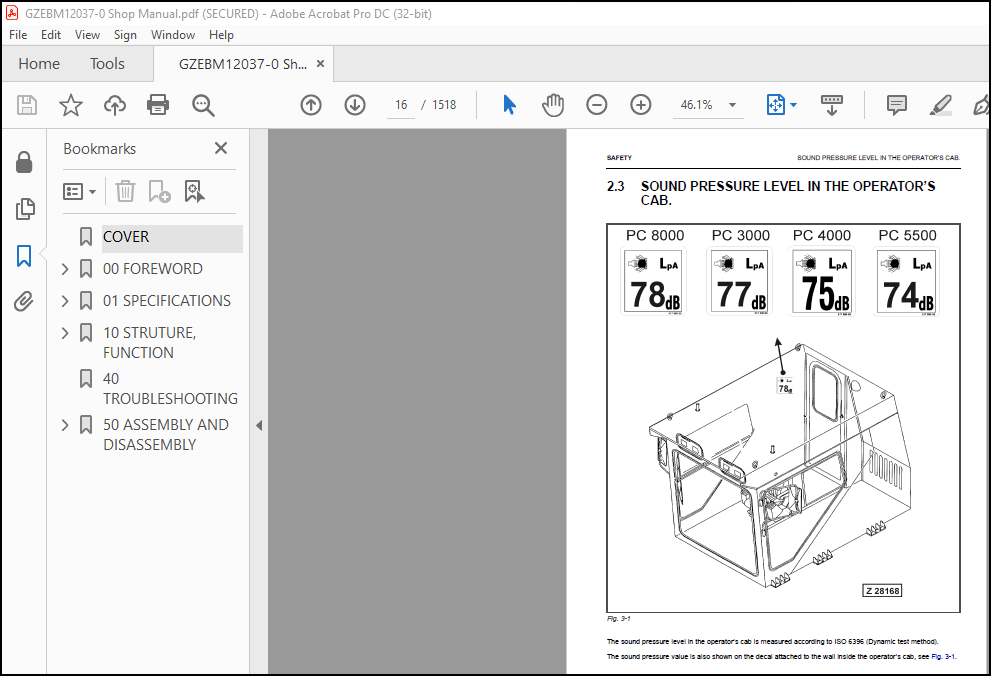Select the arrow selection tool

point(509,105)
